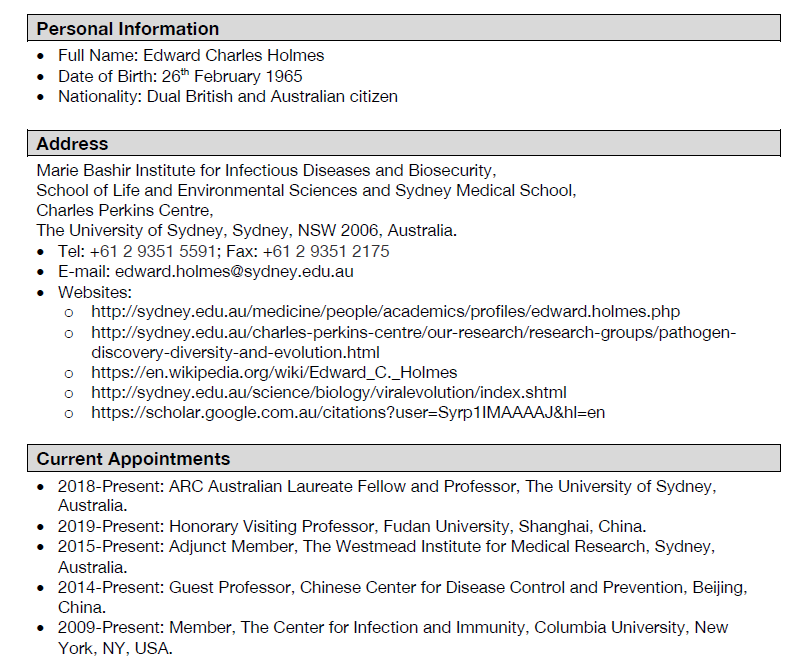The width and height of the screenshot is (793, 661).
Task: Click the edward.holmes@sydney.edu.au email address
Action: [234, 271]
